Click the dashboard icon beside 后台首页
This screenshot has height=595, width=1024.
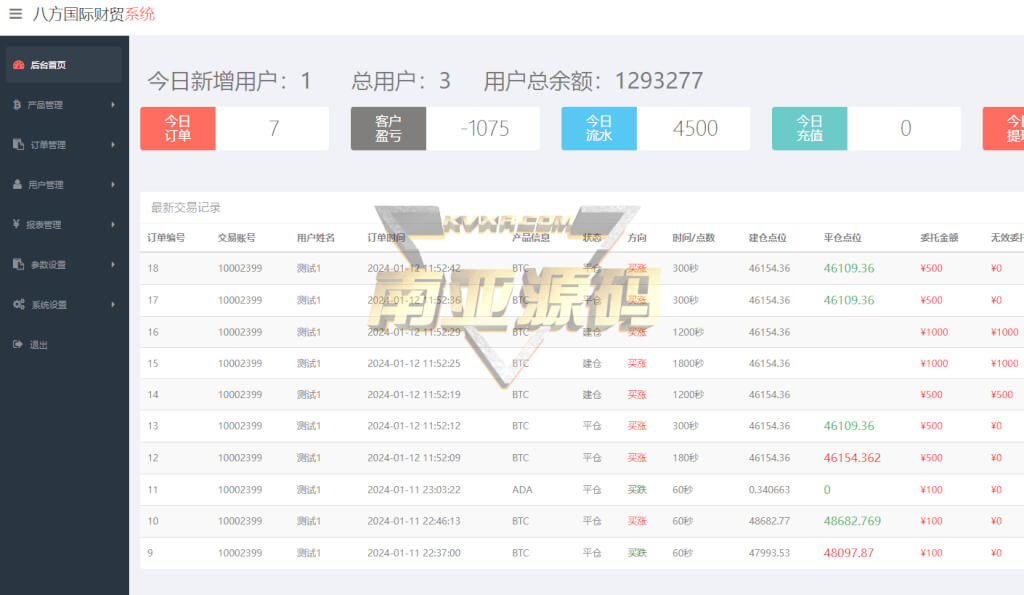click(x=18, y=65)
